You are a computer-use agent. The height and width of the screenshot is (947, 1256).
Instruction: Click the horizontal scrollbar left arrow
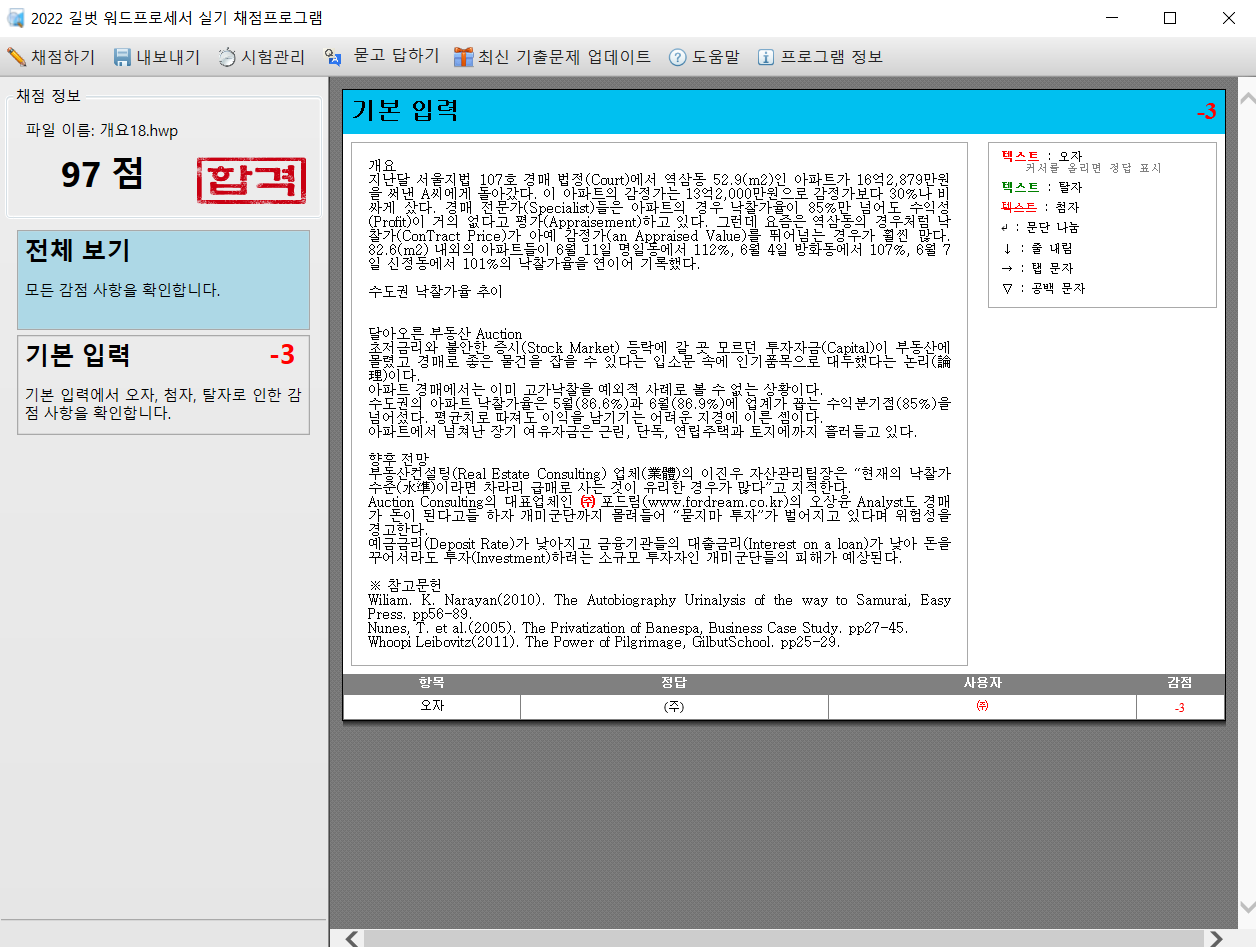point(351,938)
